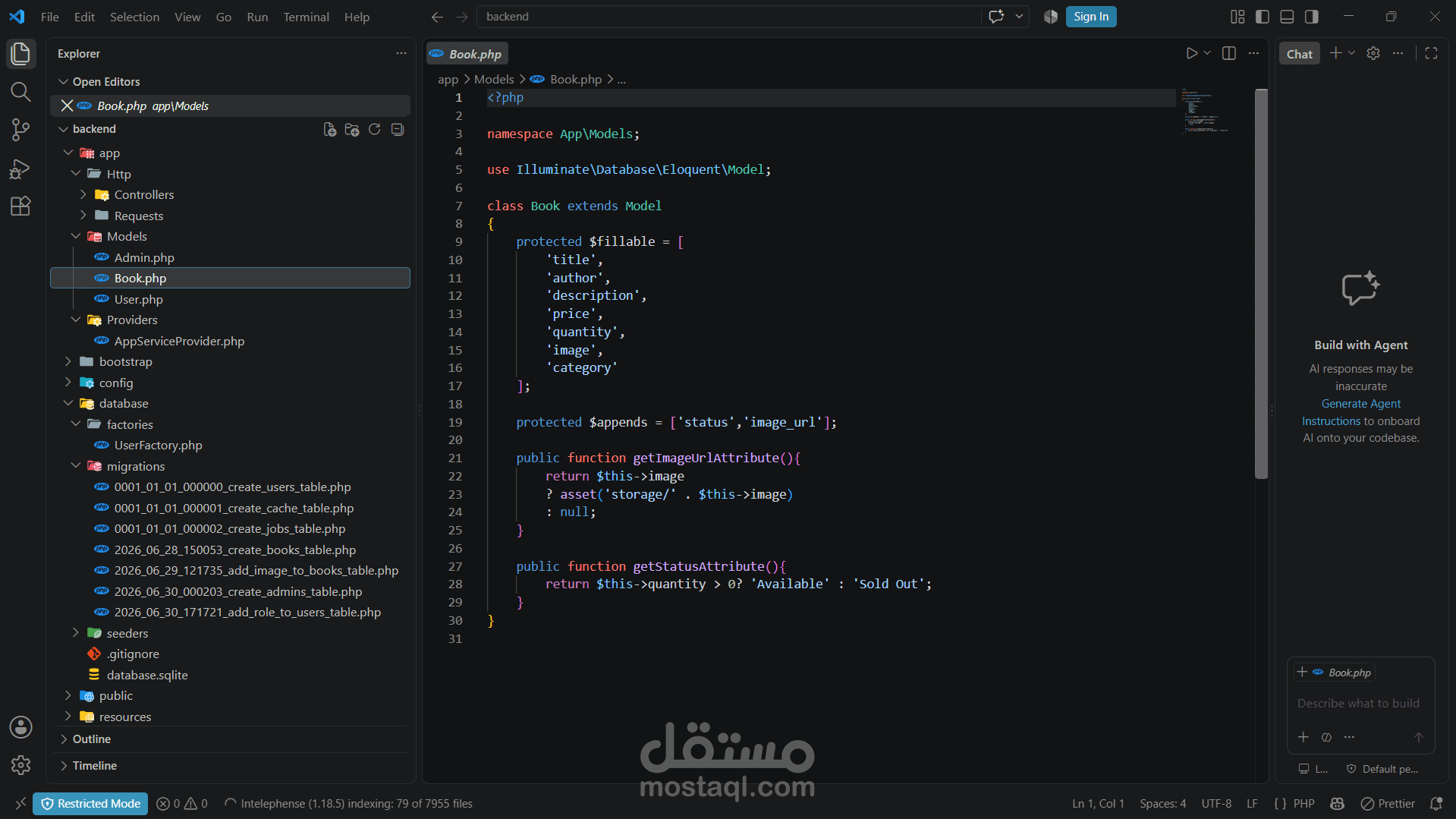Viewport: 1456px width, 819px height.
Task: Open the Help menu
Action: pyautogui.click(x=357, y=17)
